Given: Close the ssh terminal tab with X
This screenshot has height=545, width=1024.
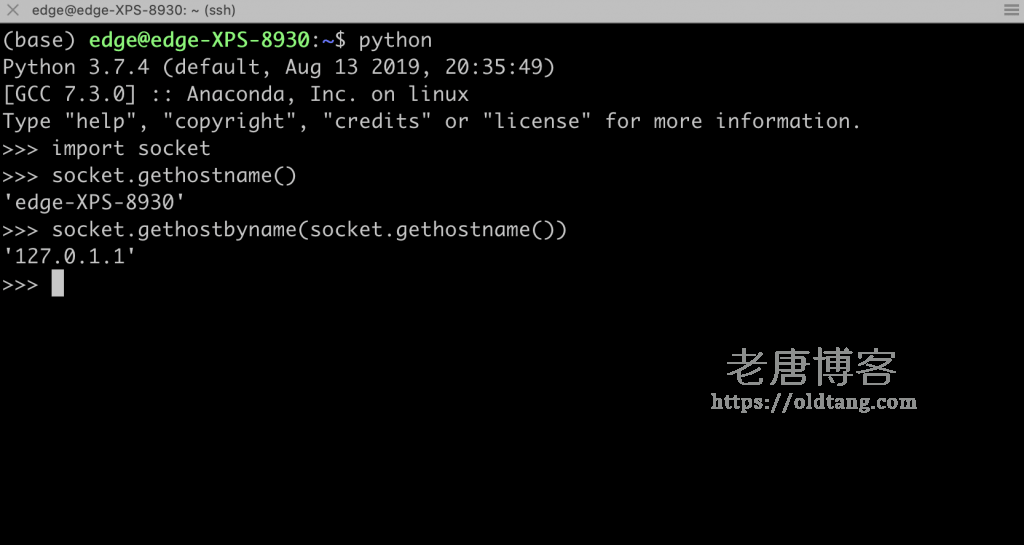Looking at the screenshot, I should [x=12, y=10].
